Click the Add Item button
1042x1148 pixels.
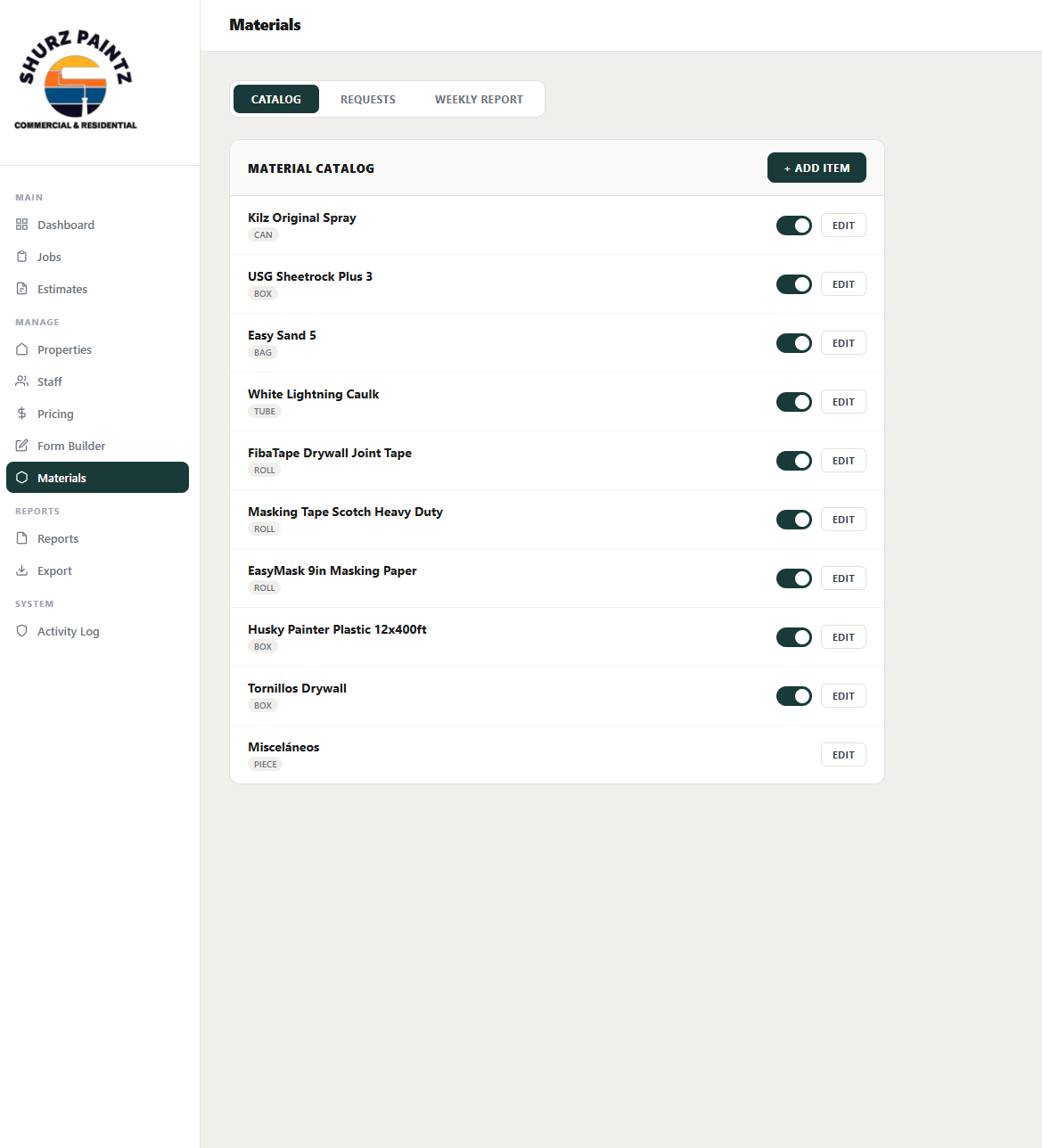816,168
